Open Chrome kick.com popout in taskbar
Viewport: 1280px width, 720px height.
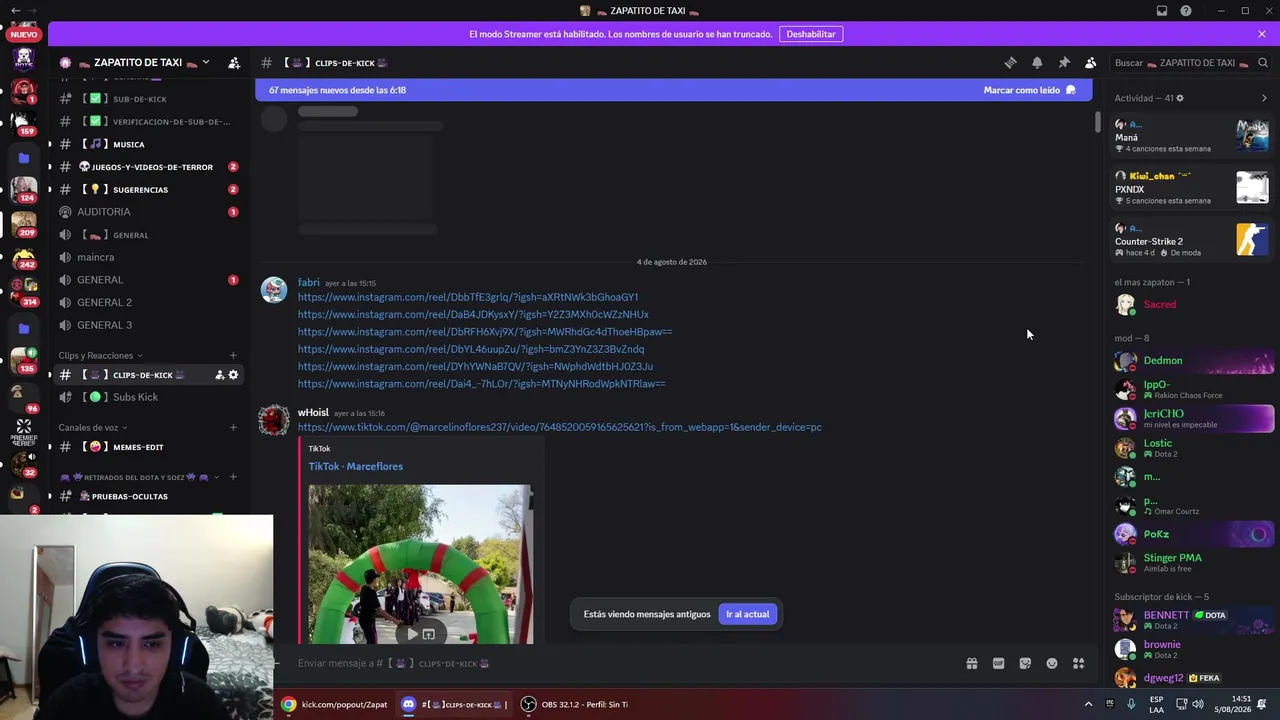[x=334, y=704]
